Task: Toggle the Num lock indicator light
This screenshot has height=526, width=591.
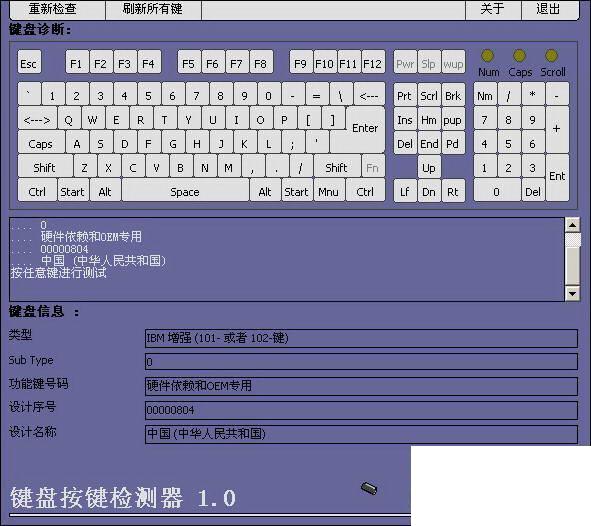Action: pyautogui.click(x=487, y=56)
